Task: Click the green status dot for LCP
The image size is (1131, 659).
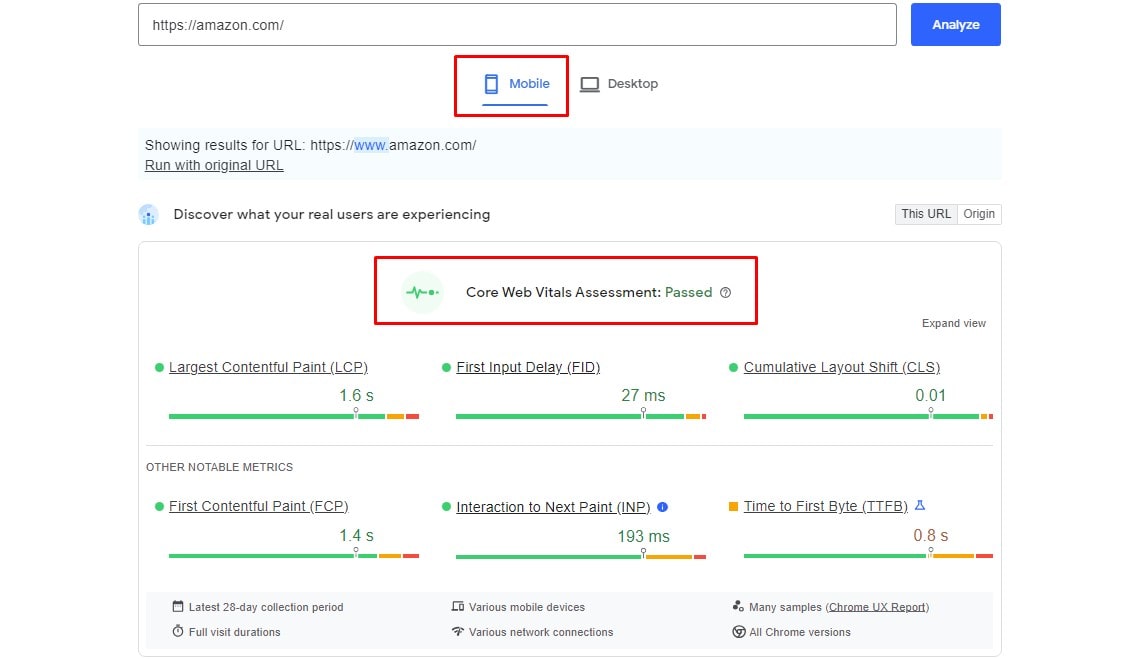Action: coord(159,367)
